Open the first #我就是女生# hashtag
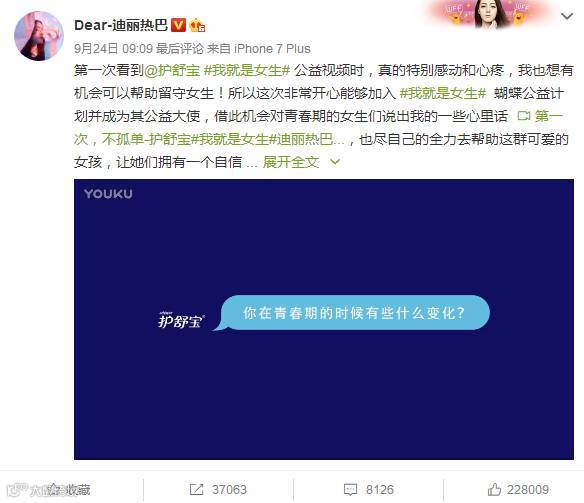This screenshot has width=584, height=503. [x=247, y=70]
